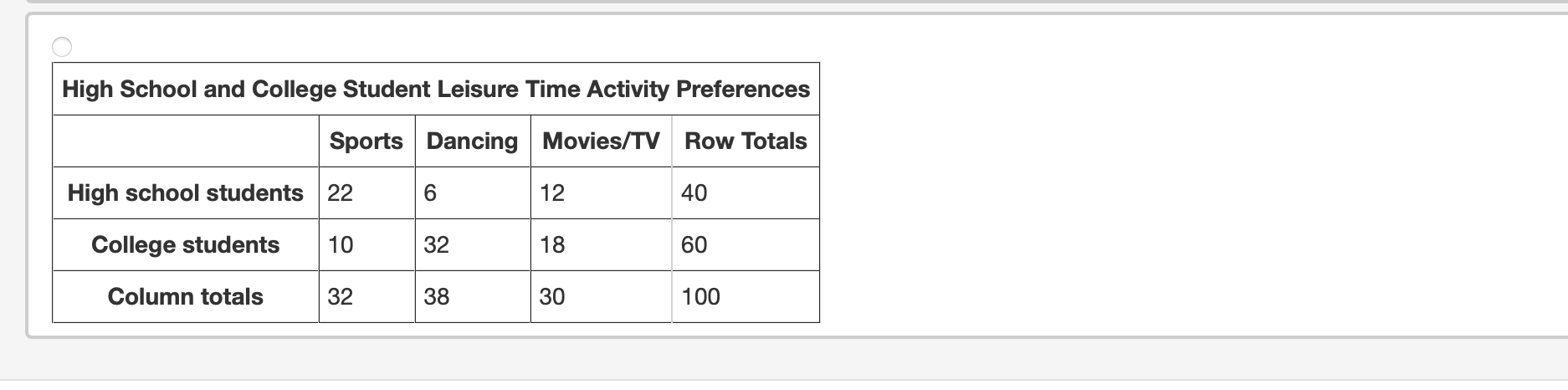Click the grand total cell showing 100
Screen dimensions: 1568x390
[701, 296]
